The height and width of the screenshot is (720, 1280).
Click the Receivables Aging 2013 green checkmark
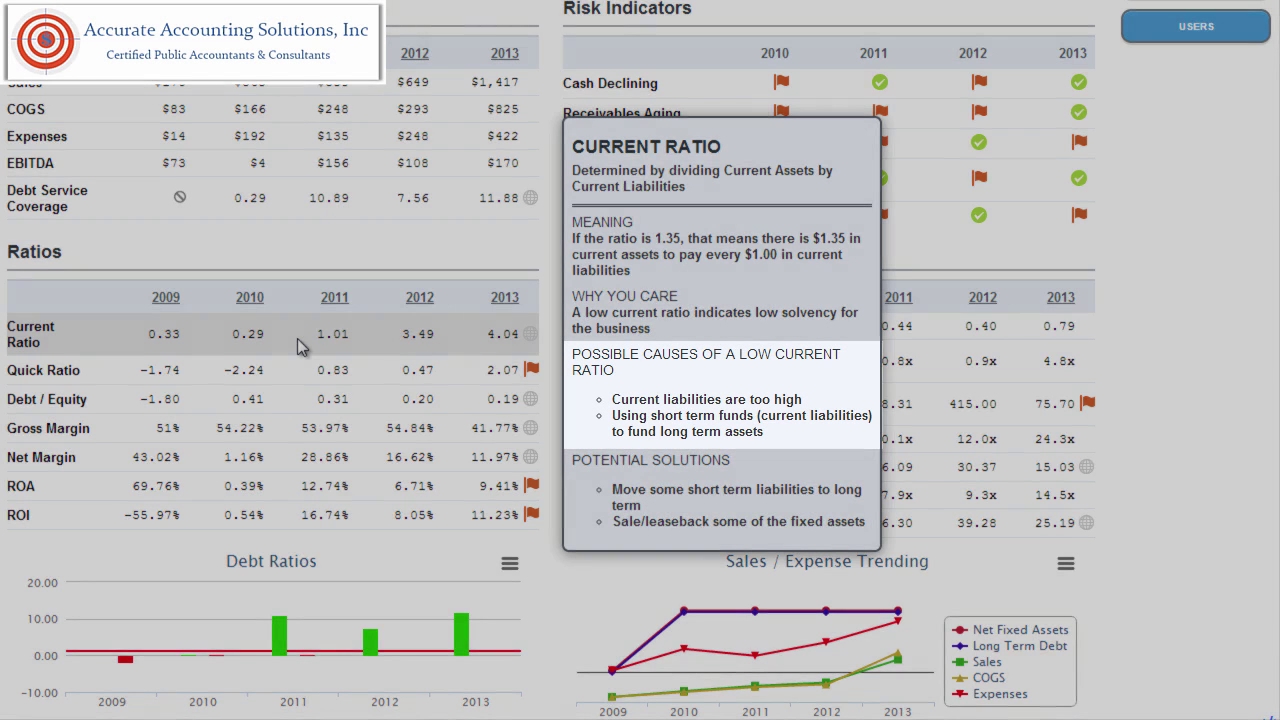pyautogui.click(x=1078, y=112)
